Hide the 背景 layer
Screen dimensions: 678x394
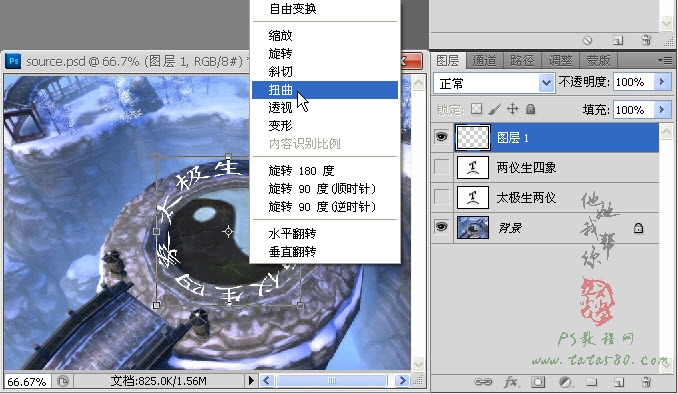[x=441, y=227]
